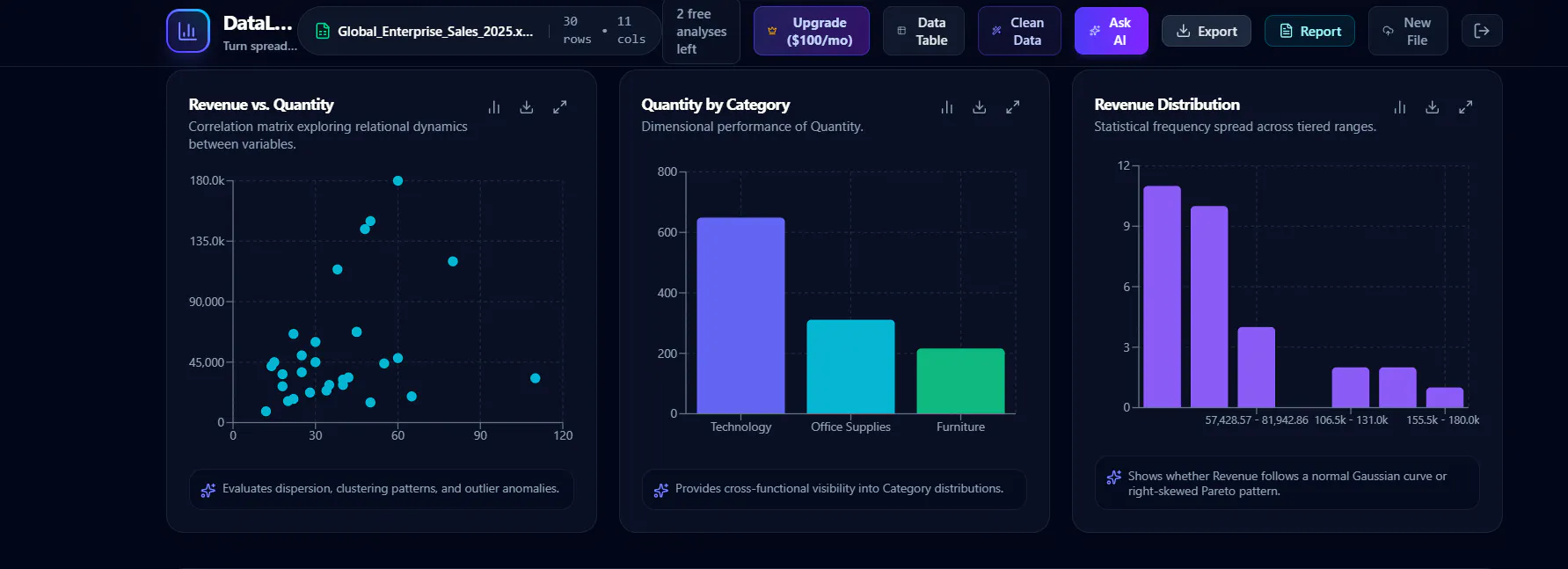Click the highest scatter point near 180.0k
Image resolution: width=1568 pixels, height=569 pixels.
pos(397,180)
